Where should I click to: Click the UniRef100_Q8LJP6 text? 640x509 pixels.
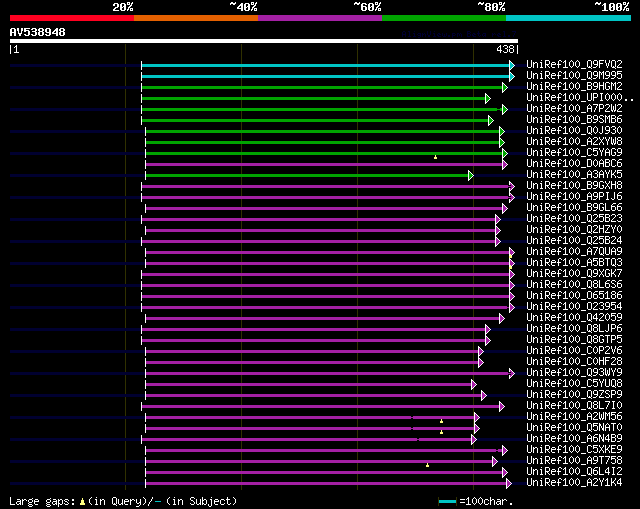tap(574, 329)
